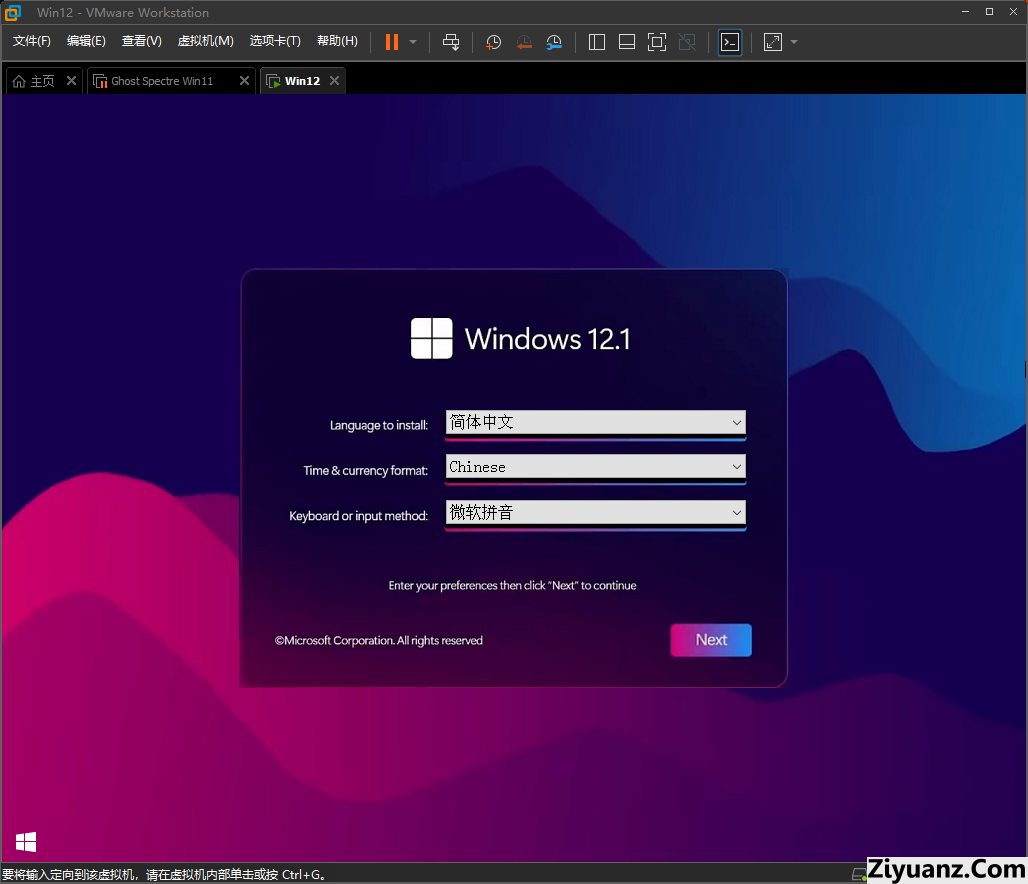Click the pause virtual machine icon
Viewport: 1028px width, 884px height.
[x=391, y=42]
